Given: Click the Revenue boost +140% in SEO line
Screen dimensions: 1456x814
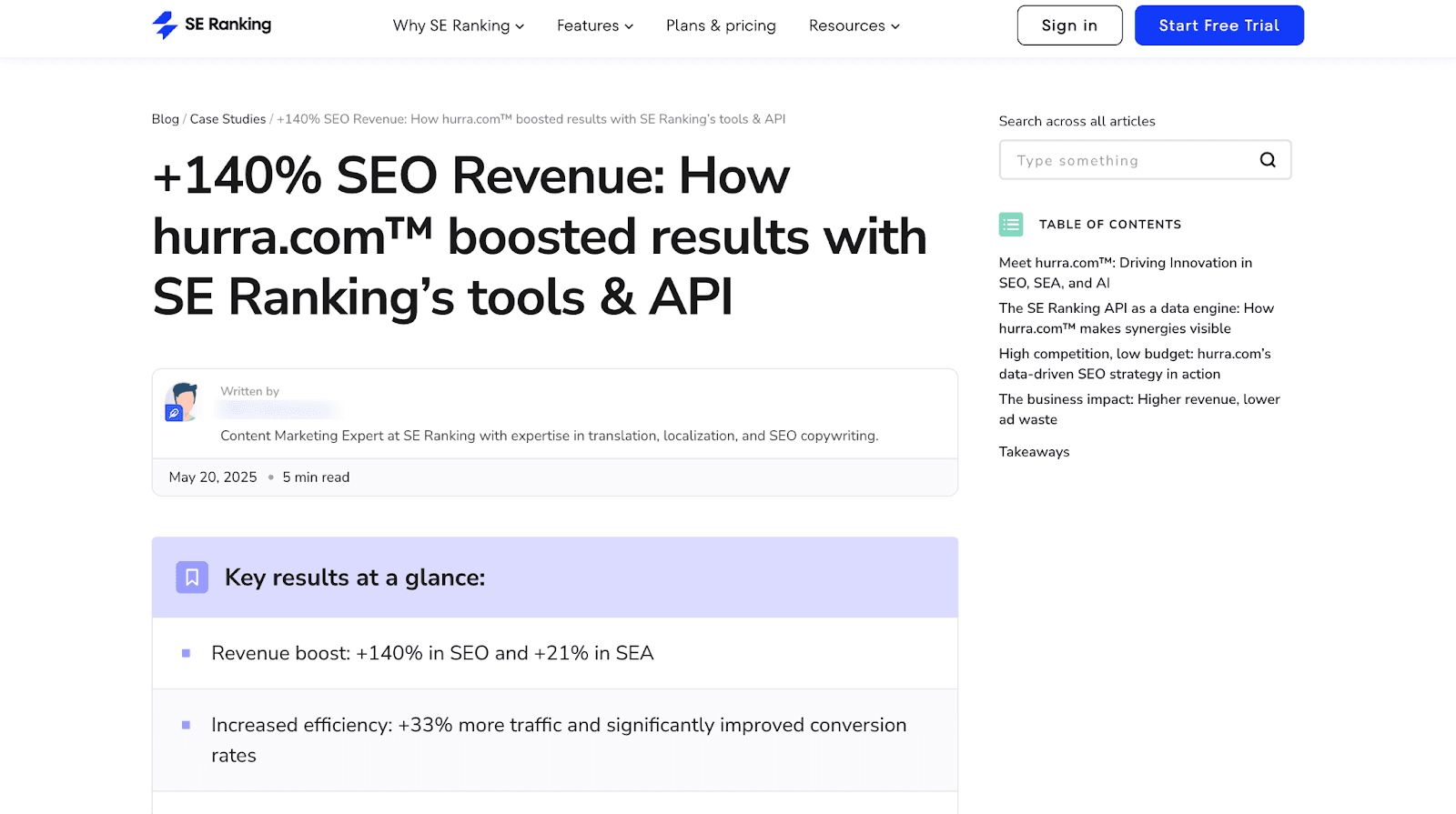Looking at the screenshot, I should (432, 653).
